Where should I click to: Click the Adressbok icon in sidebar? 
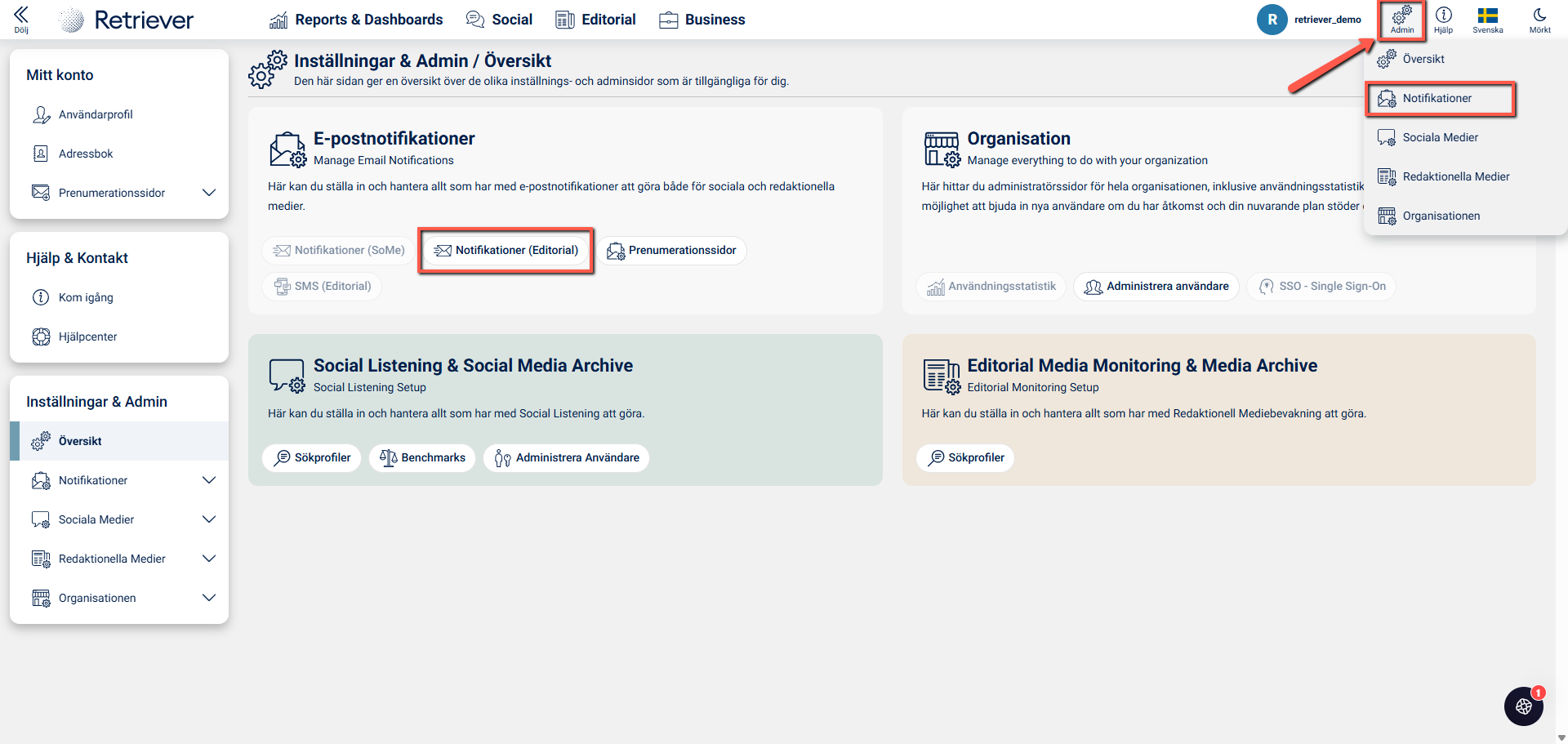tap(41, 154)
